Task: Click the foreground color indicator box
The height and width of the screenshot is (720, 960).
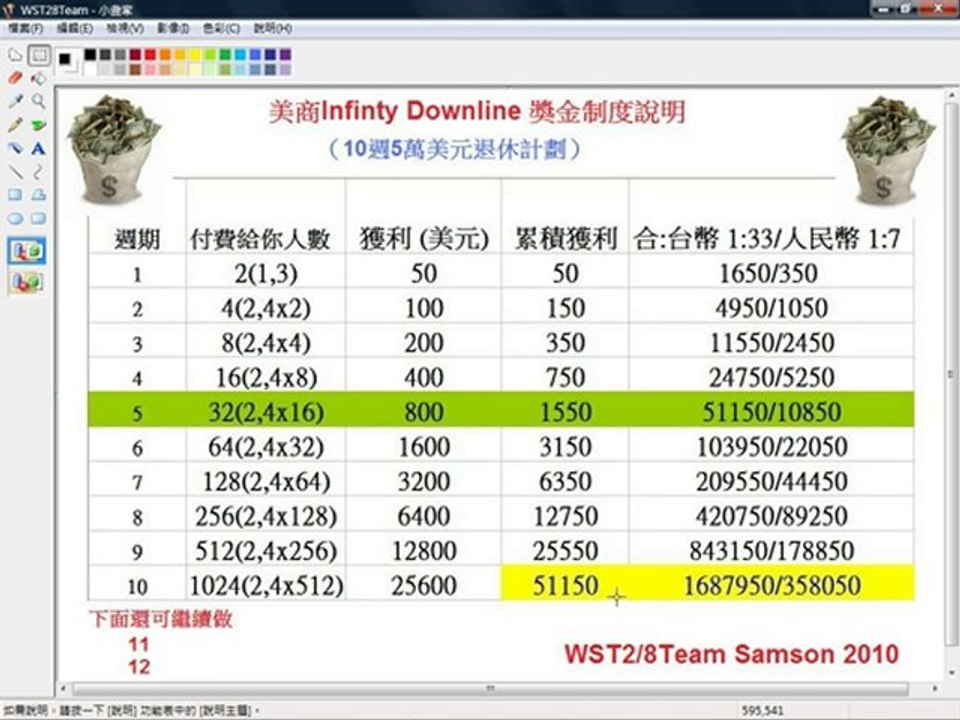Action: pyautogui.click(x=64, y=59)
